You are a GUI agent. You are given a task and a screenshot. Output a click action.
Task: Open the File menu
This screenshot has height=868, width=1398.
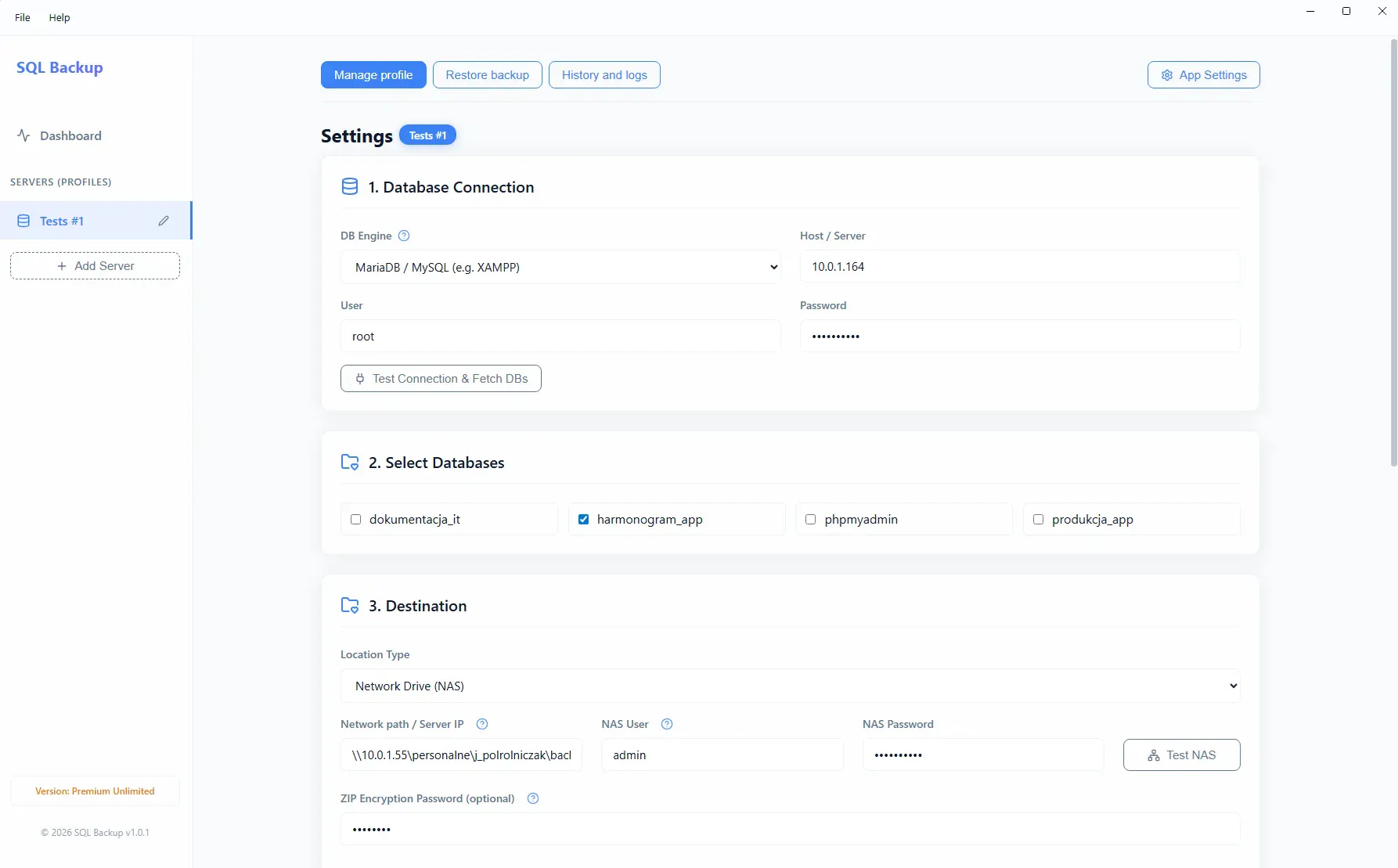coord(23,17)
